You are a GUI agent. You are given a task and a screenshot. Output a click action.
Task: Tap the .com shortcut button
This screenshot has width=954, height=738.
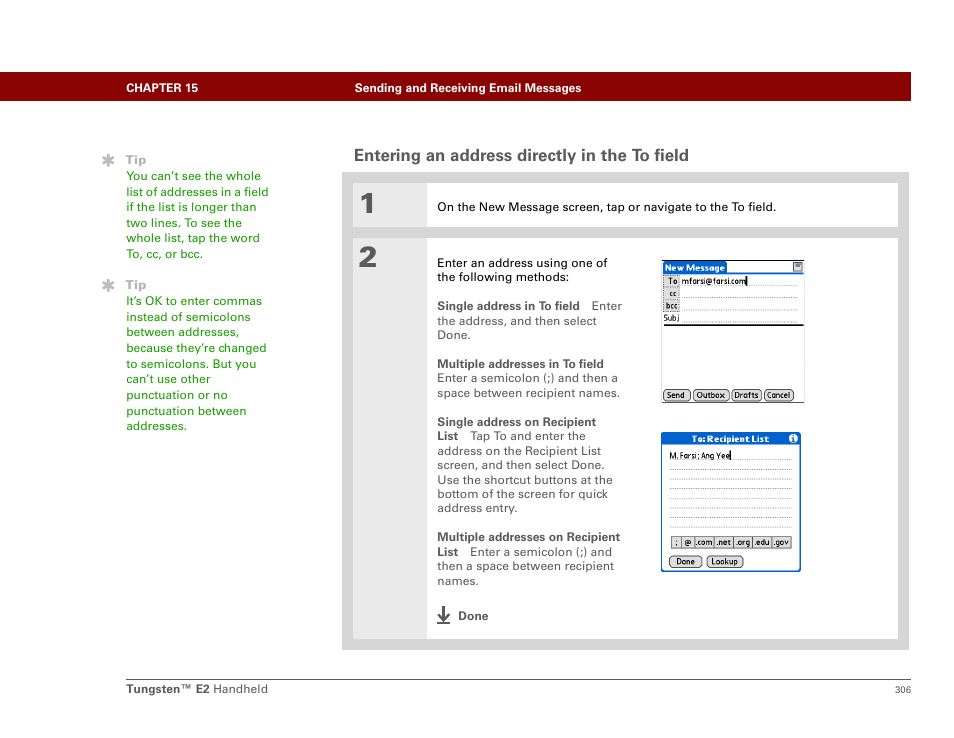click(x=704, y=543)
